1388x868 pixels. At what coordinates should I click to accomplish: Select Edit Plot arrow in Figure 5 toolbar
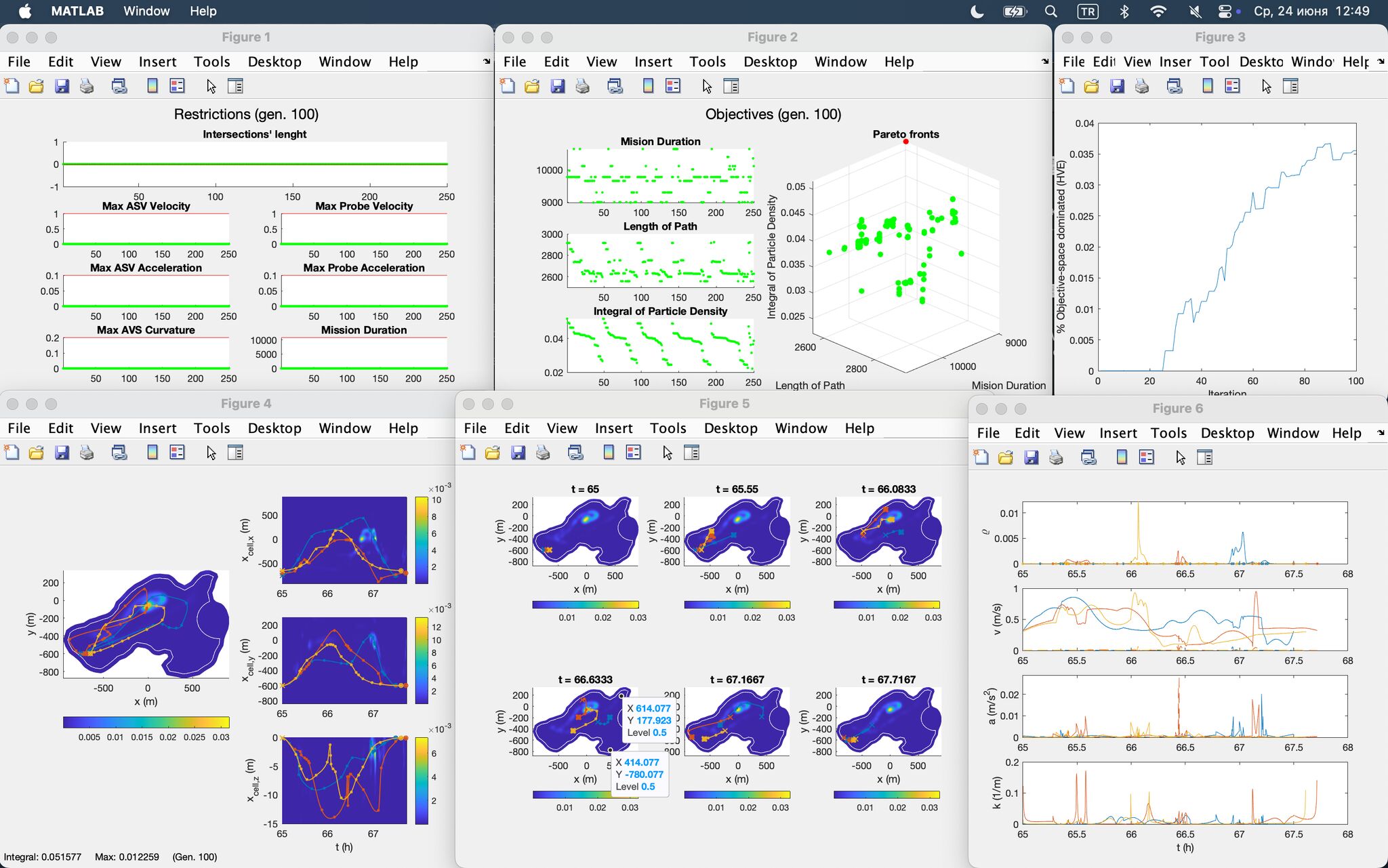point(667,453)
